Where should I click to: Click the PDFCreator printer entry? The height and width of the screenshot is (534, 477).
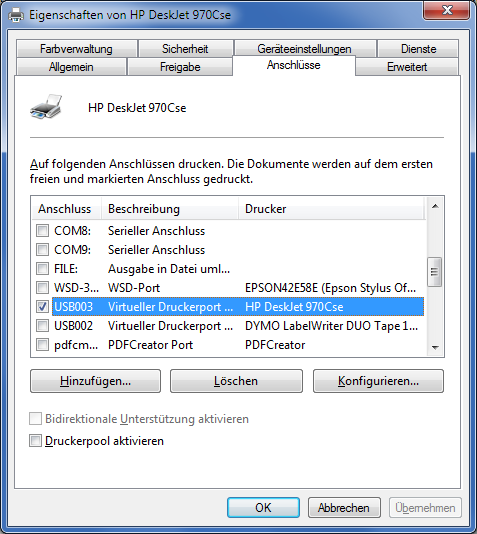click(275, 345)
